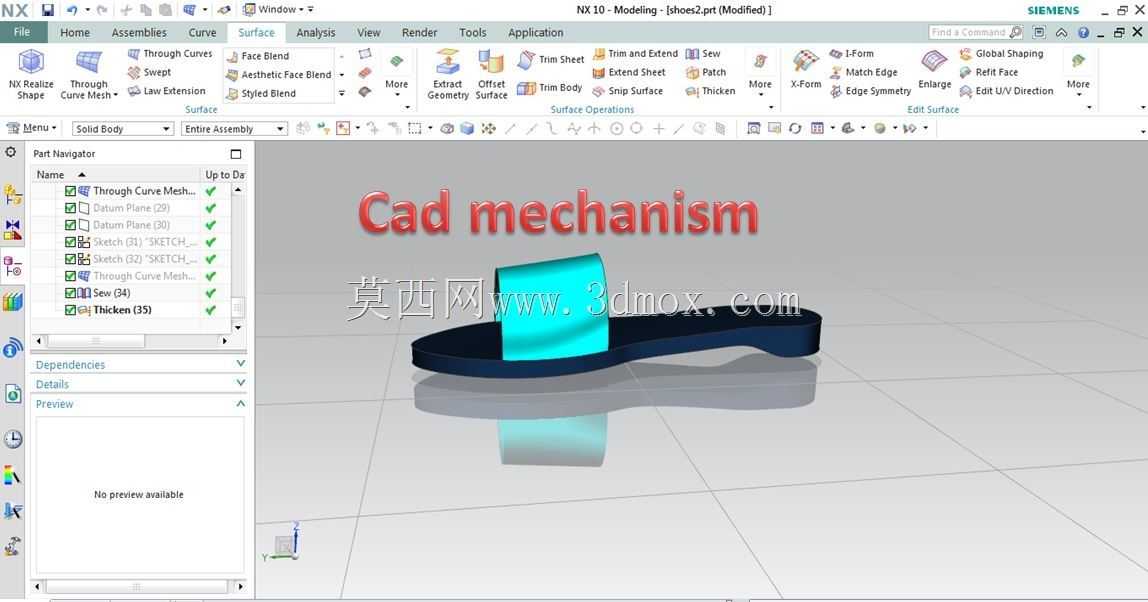Choose the Through Curves command
The width and height of the screenshot is (1148, 602).
coord(170,53)
